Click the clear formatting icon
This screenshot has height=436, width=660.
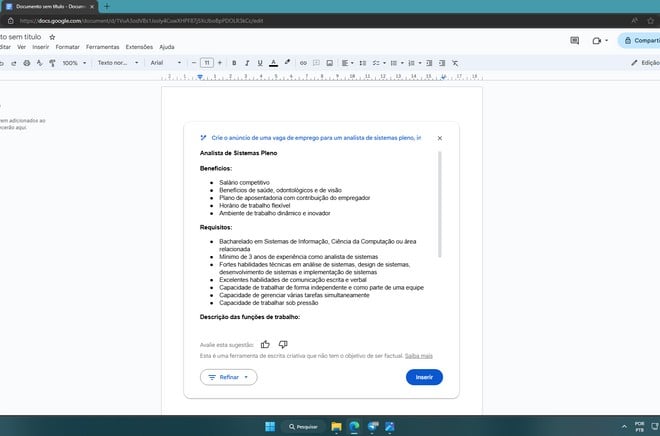[x=455, y=63]
